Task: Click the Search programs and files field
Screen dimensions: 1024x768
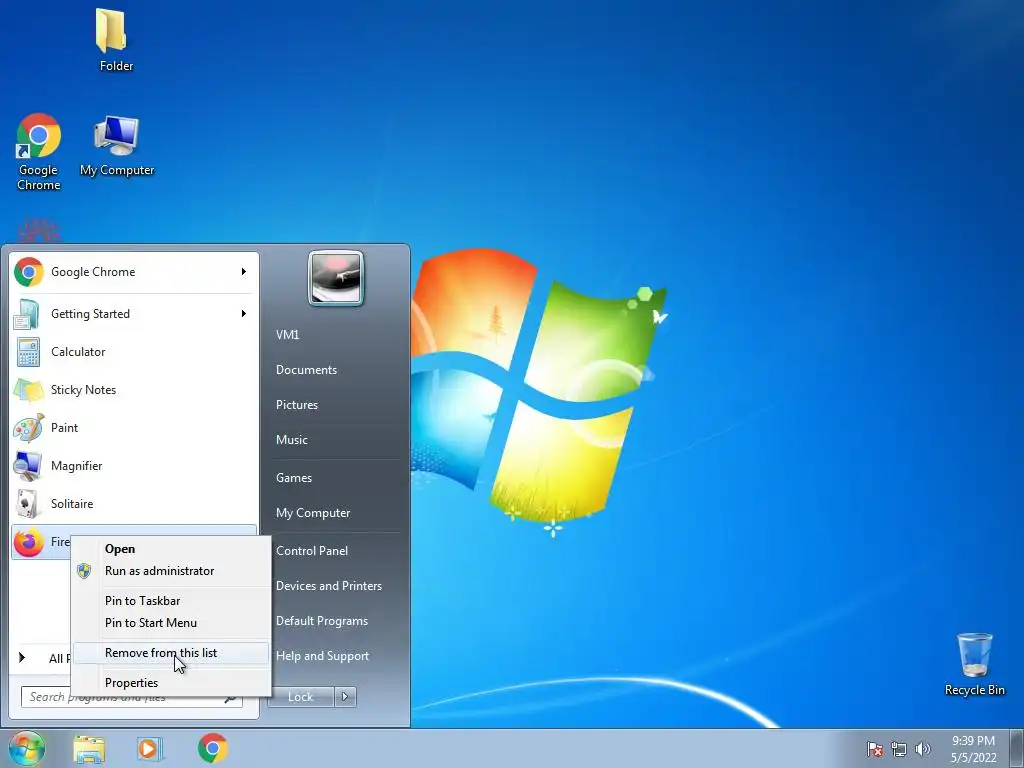Action: (x=131, y=697)
